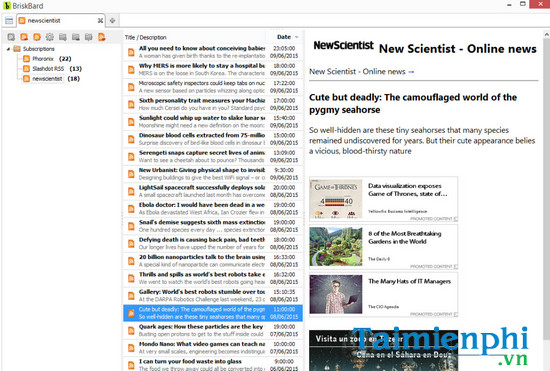Select the Slashdot RSS feed
The height and width of the screenshot is (371, 550).
pos(52,69)
